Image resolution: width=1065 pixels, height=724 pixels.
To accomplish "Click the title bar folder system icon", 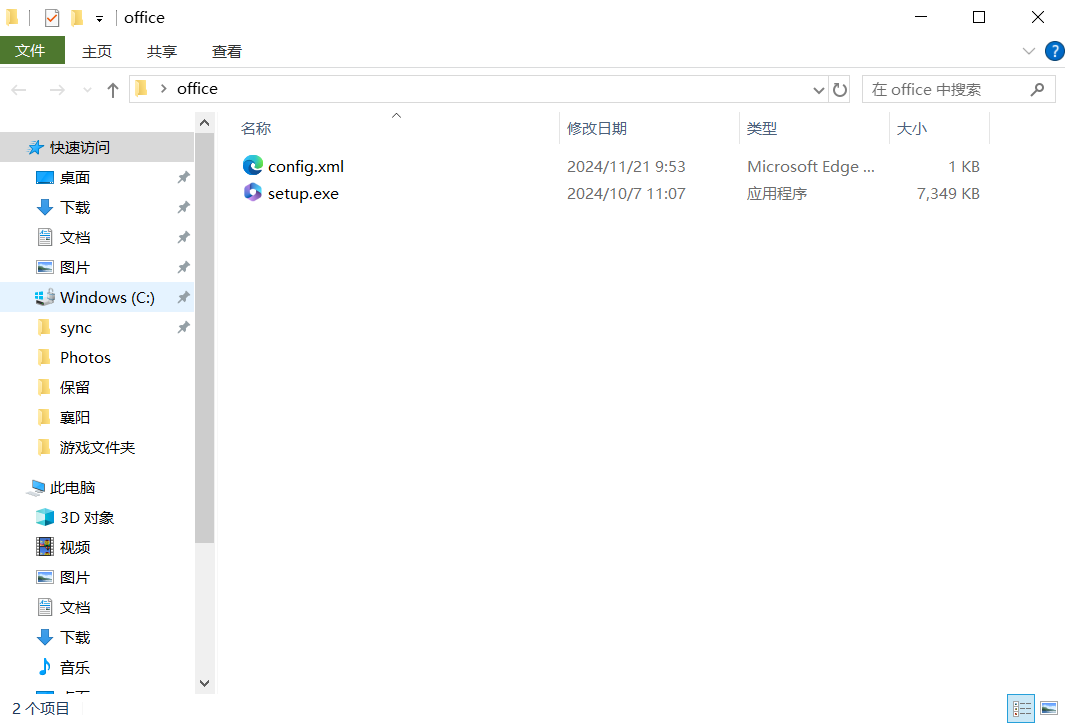I will click(12, 17).
